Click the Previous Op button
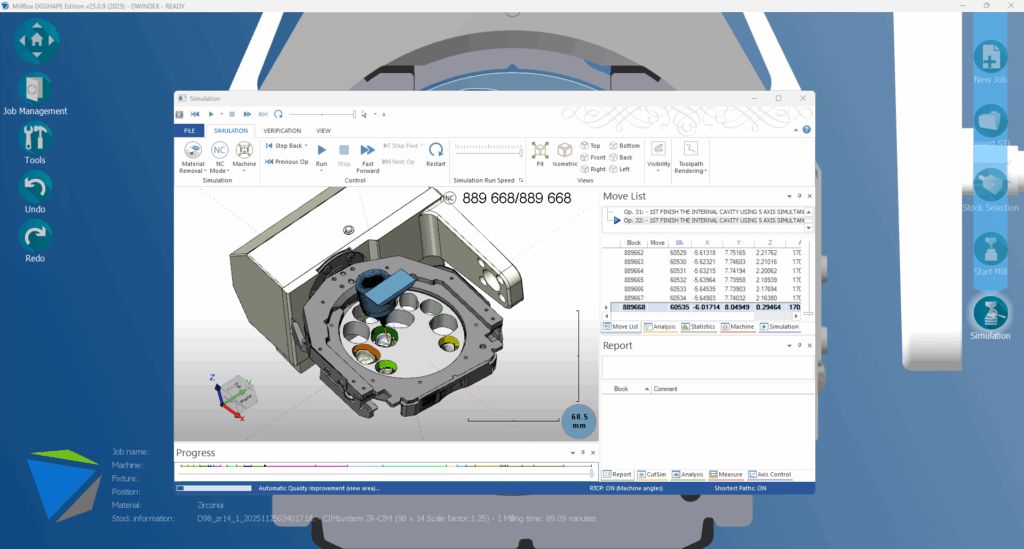This screenshot has height=549, width=1024. [288, 161]
